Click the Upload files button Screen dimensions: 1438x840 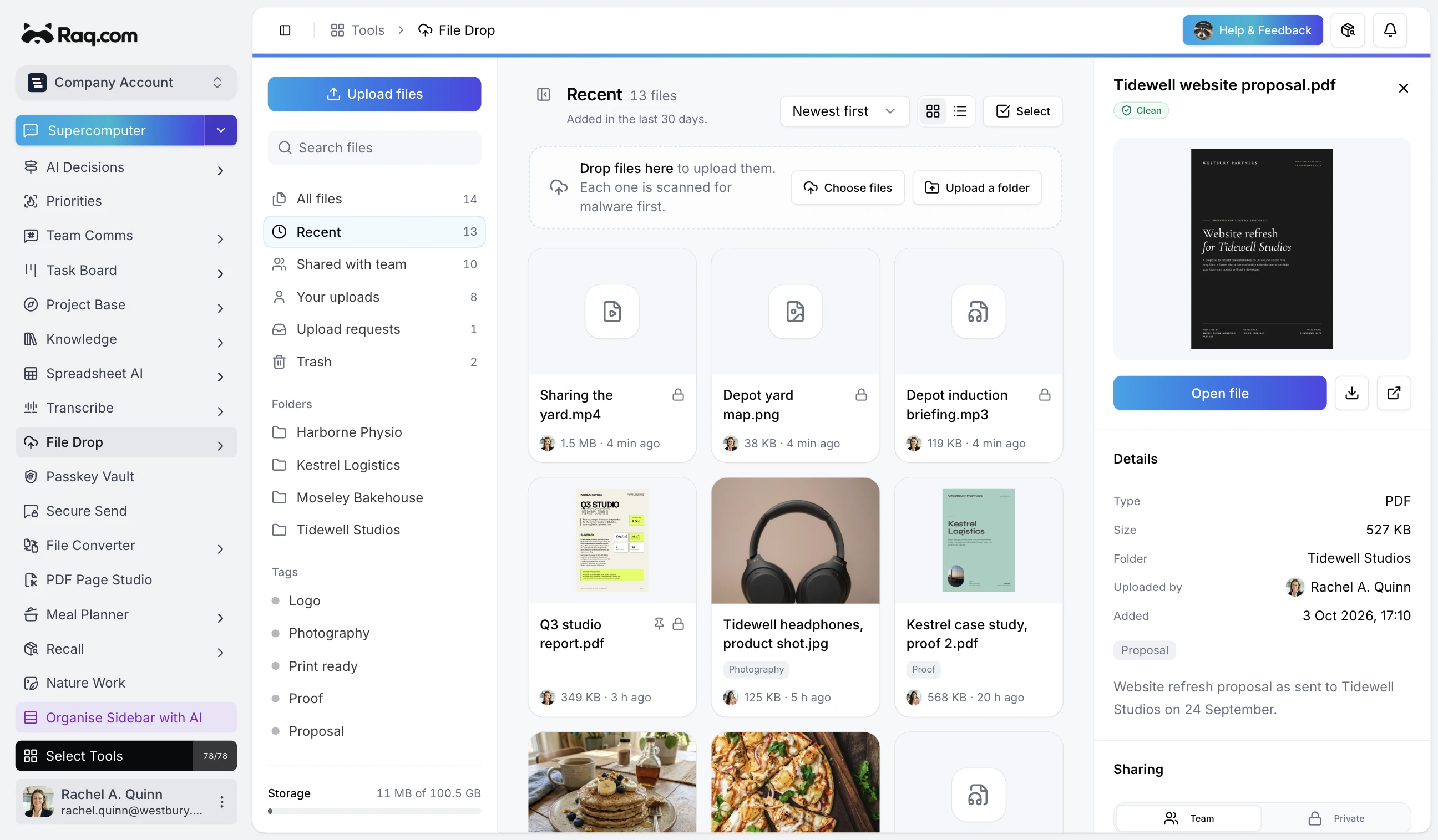click(374, 94)
